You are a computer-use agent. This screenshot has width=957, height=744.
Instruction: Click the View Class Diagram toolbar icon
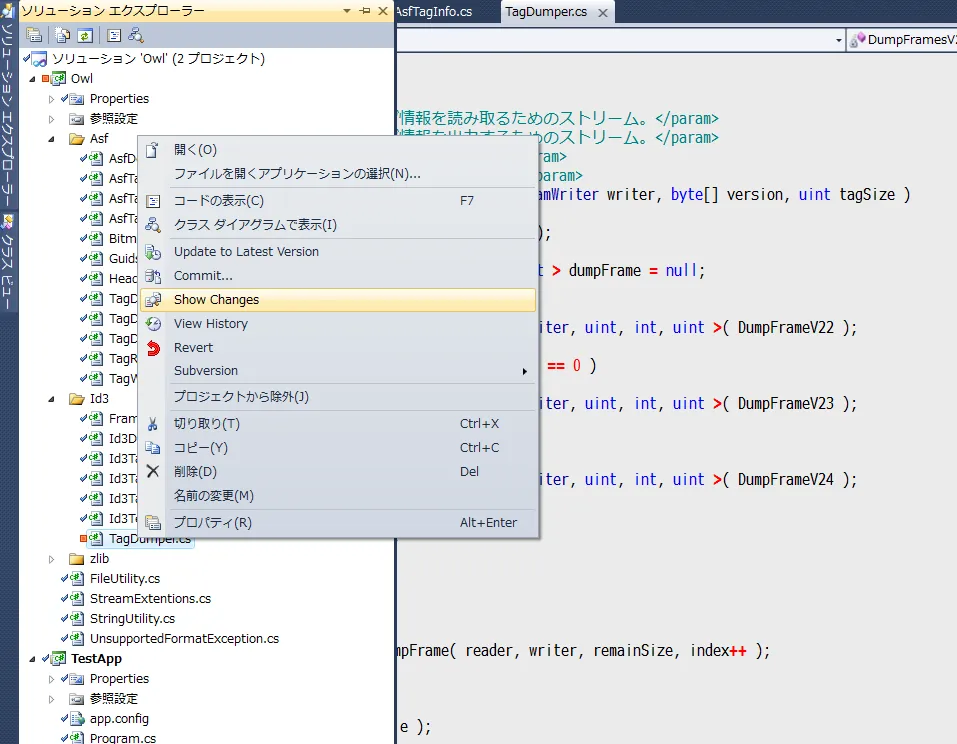click(135, 35)
